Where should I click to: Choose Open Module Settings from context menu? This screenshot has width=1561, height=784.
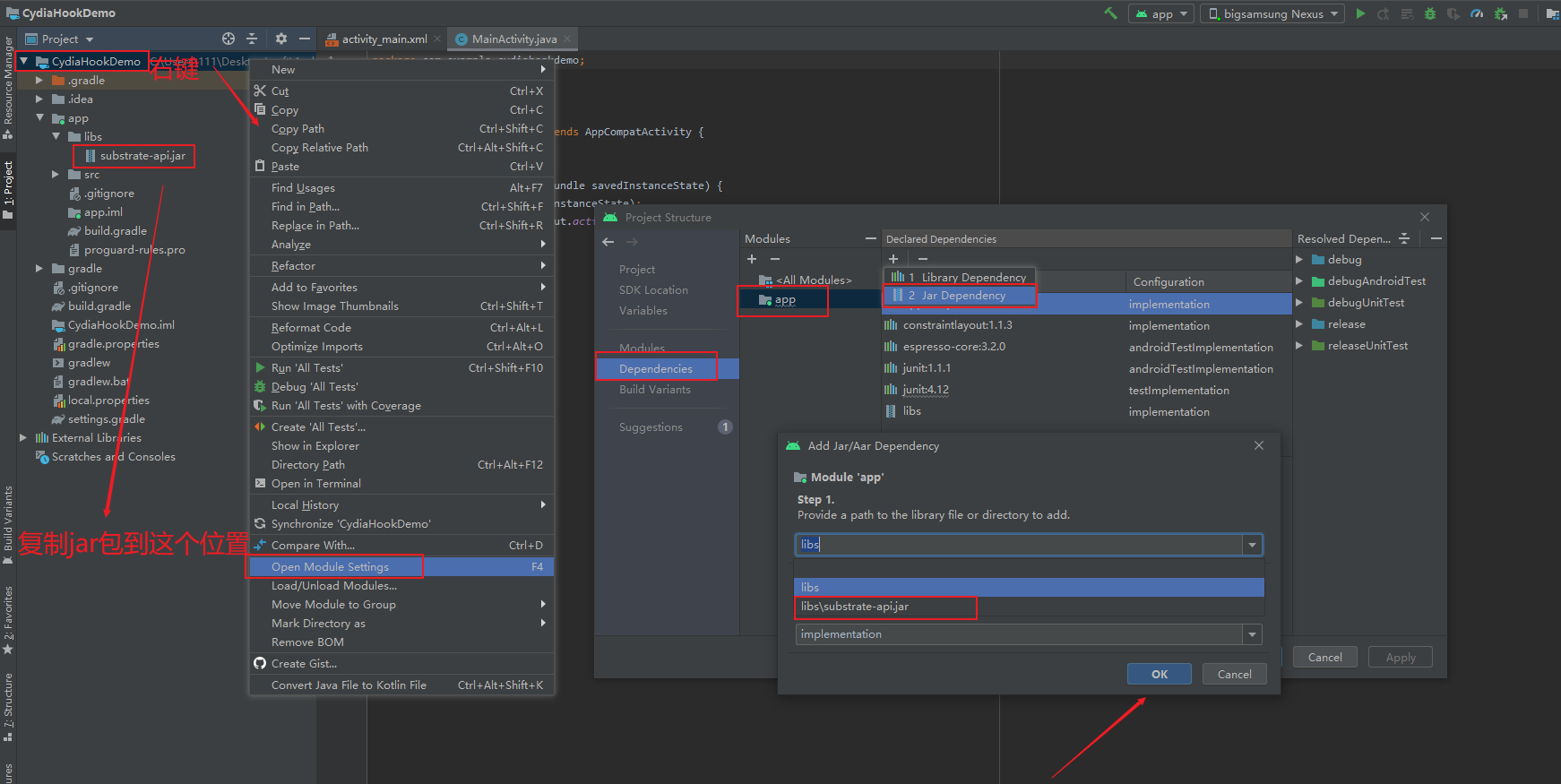click(401, 566)
